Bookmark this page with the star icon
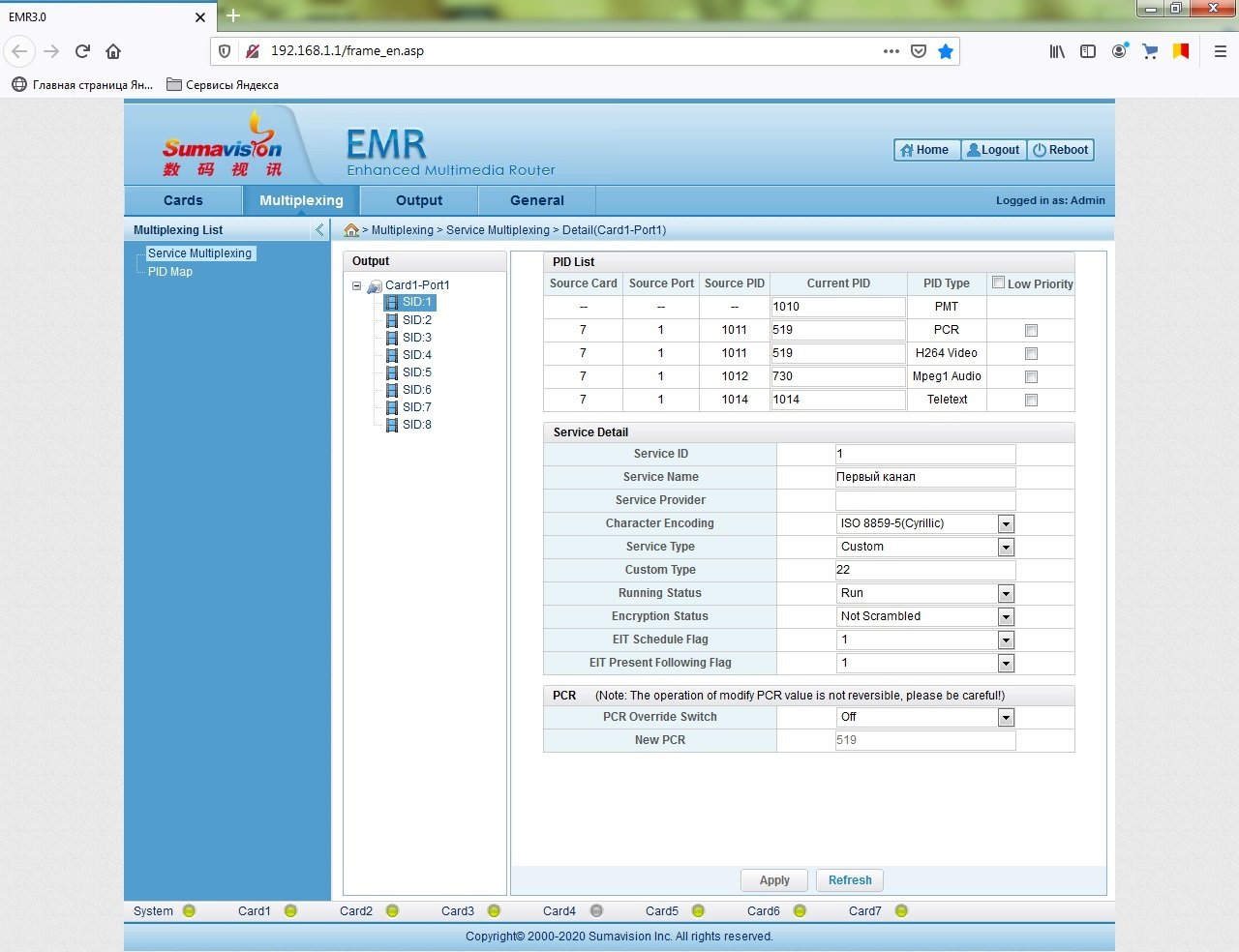This screenshot has height=952, width=1239. pyautogui.click(x=946, y=51)
